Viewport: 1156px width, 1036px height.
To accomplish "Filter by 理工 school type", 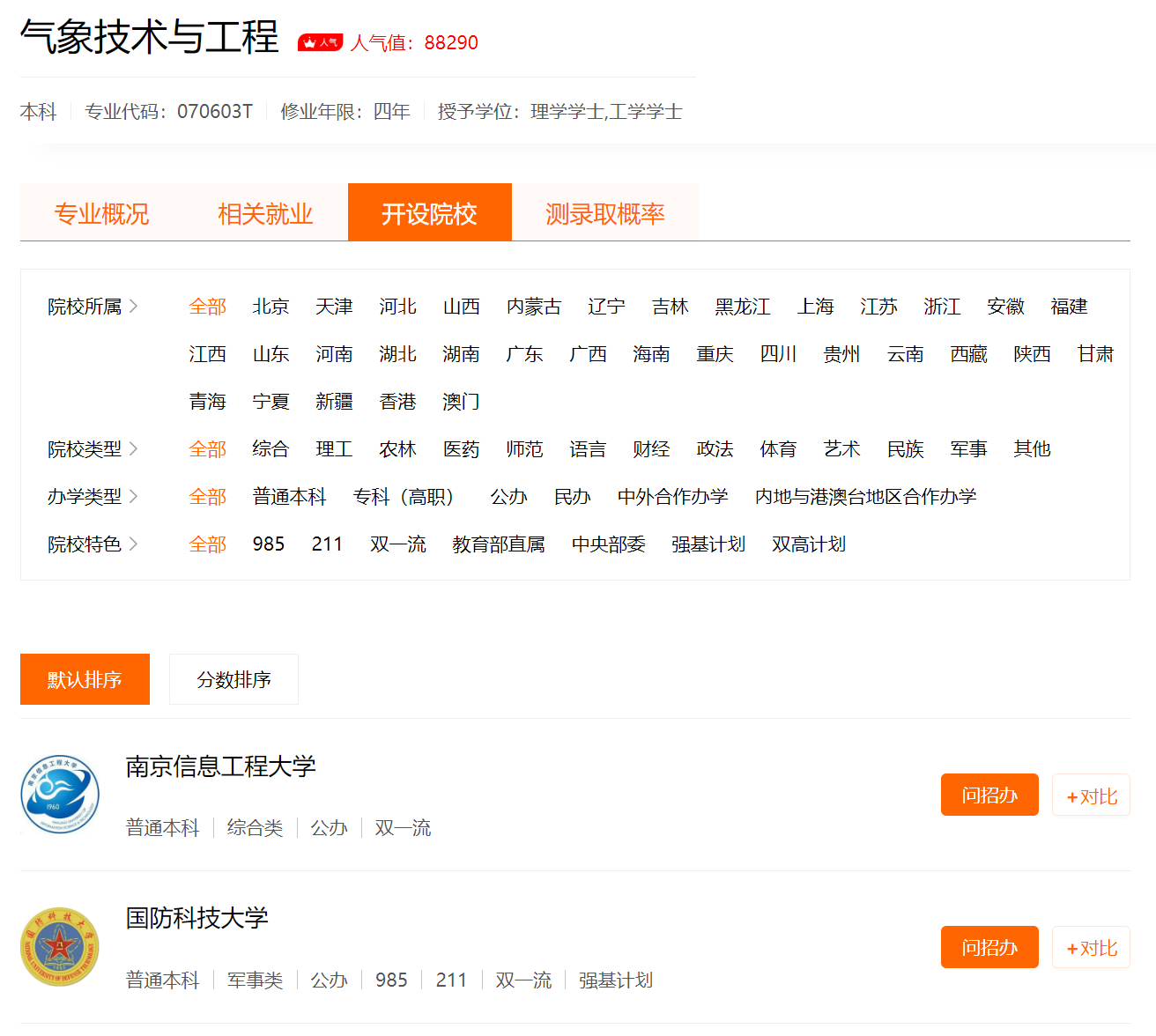I will coord(335,449).
